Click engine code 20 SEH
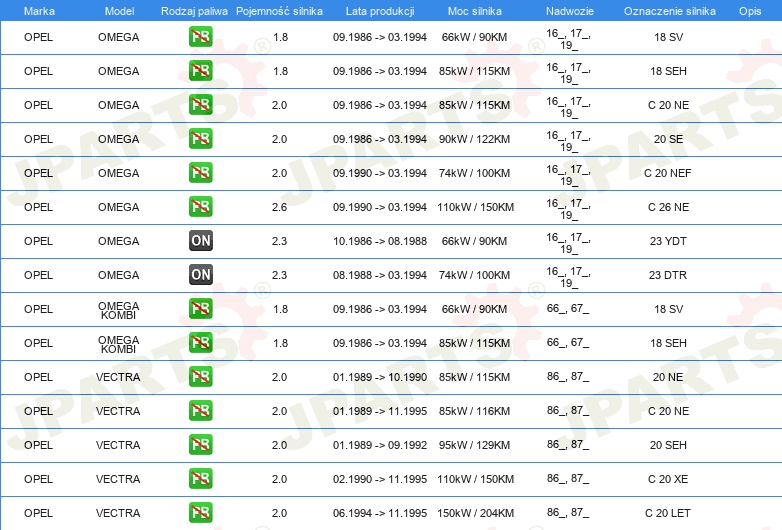Image resolution: width=782 pixels, height=530 pixels. (x=668, y=445)
